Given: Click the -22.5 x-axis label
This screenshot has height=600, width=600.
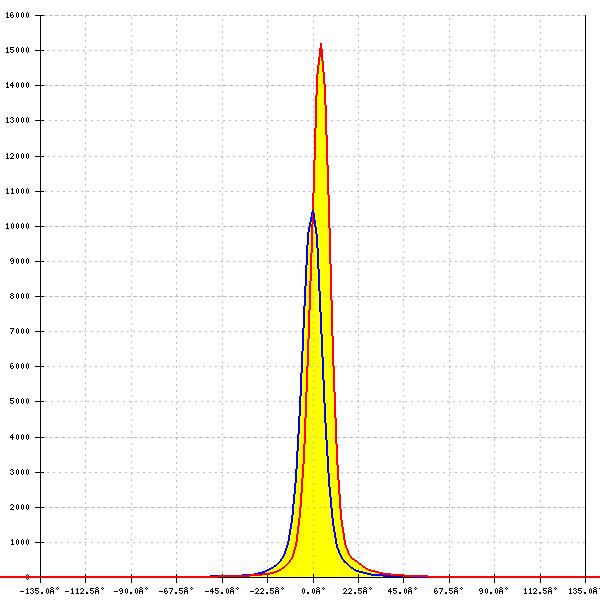Looking at the screenshot, I should tap(267, 591).
